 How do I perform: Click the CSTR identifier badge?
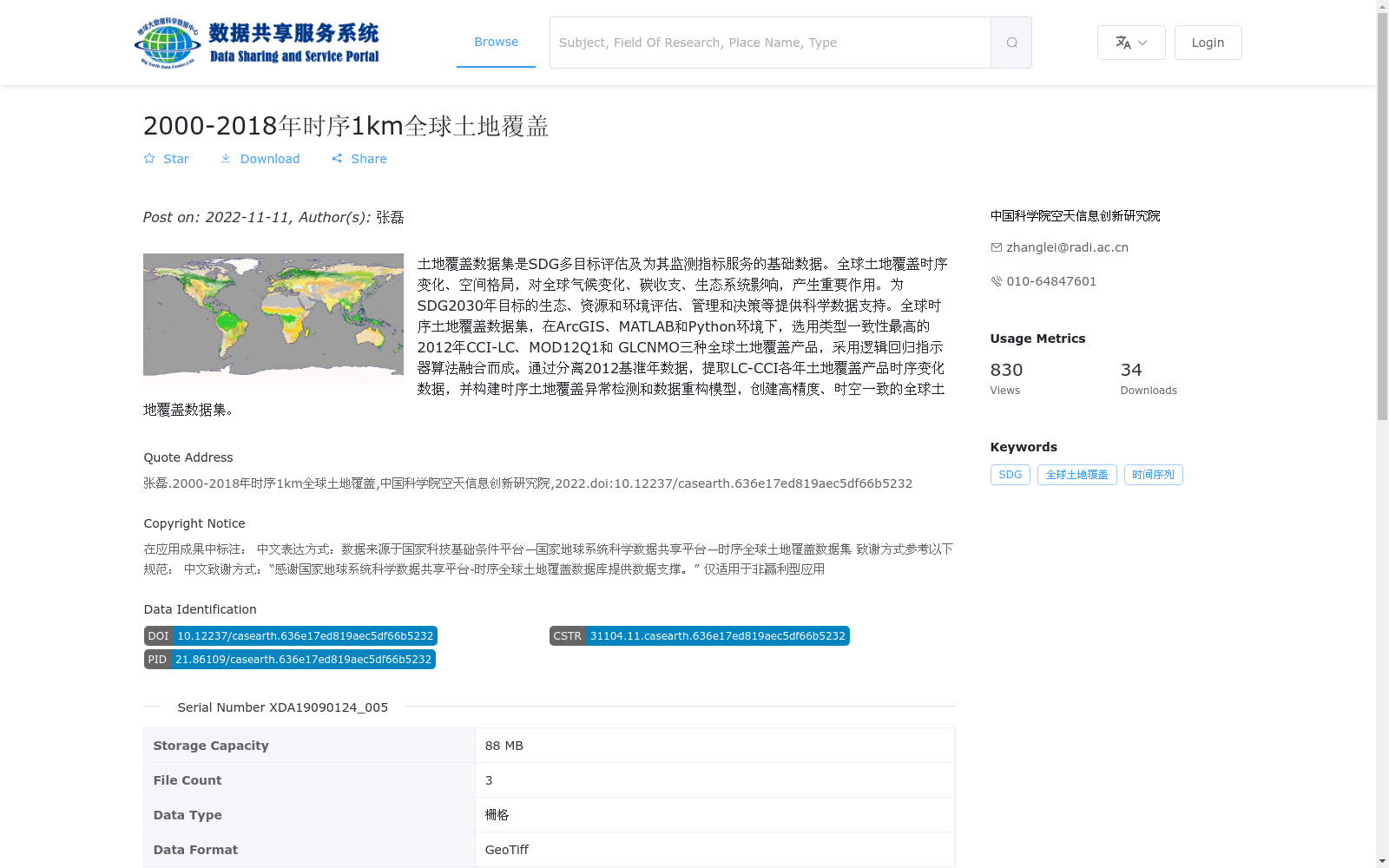click(699, 636)
